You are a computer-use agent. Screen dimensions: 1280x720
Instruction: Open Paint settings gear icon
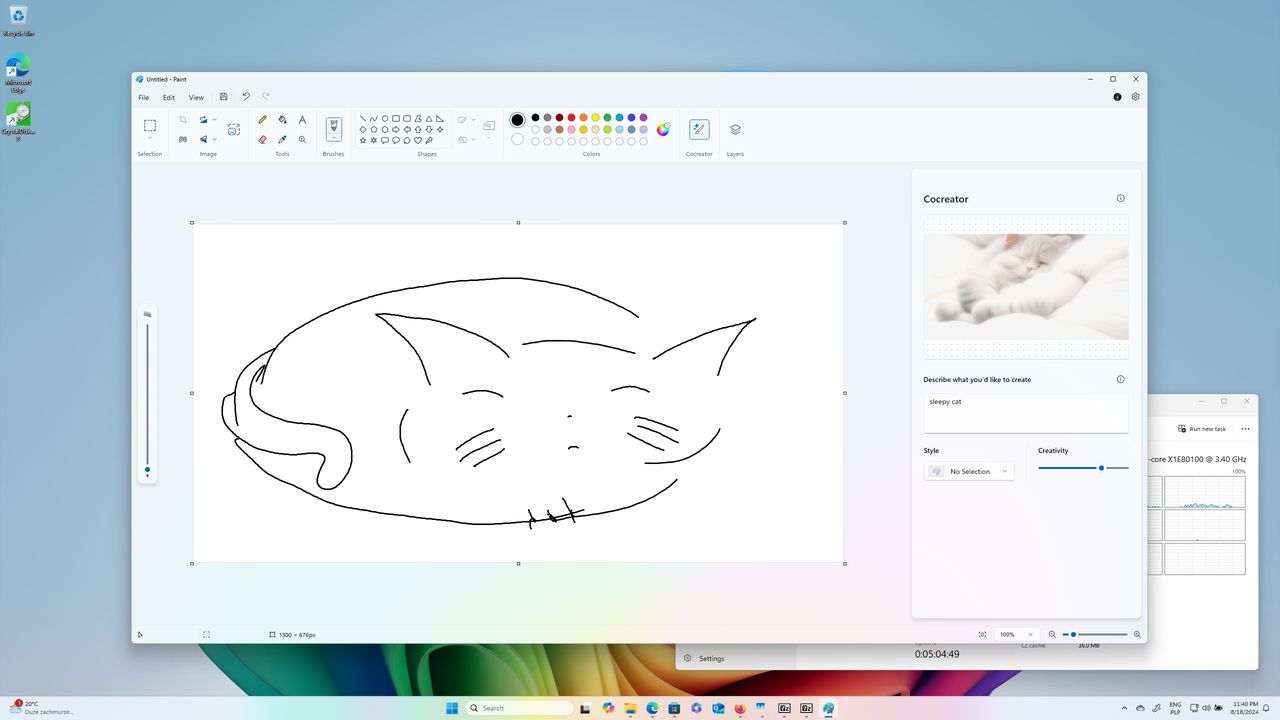[x=1136, y=97]
